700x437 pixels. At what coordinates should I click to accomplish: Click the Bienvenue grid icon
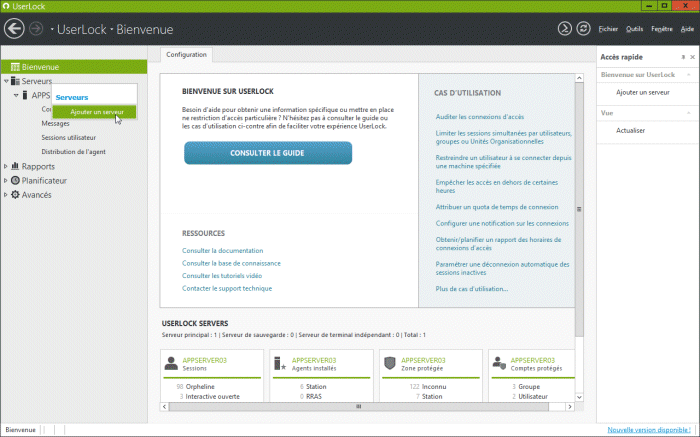coord(15,67)
